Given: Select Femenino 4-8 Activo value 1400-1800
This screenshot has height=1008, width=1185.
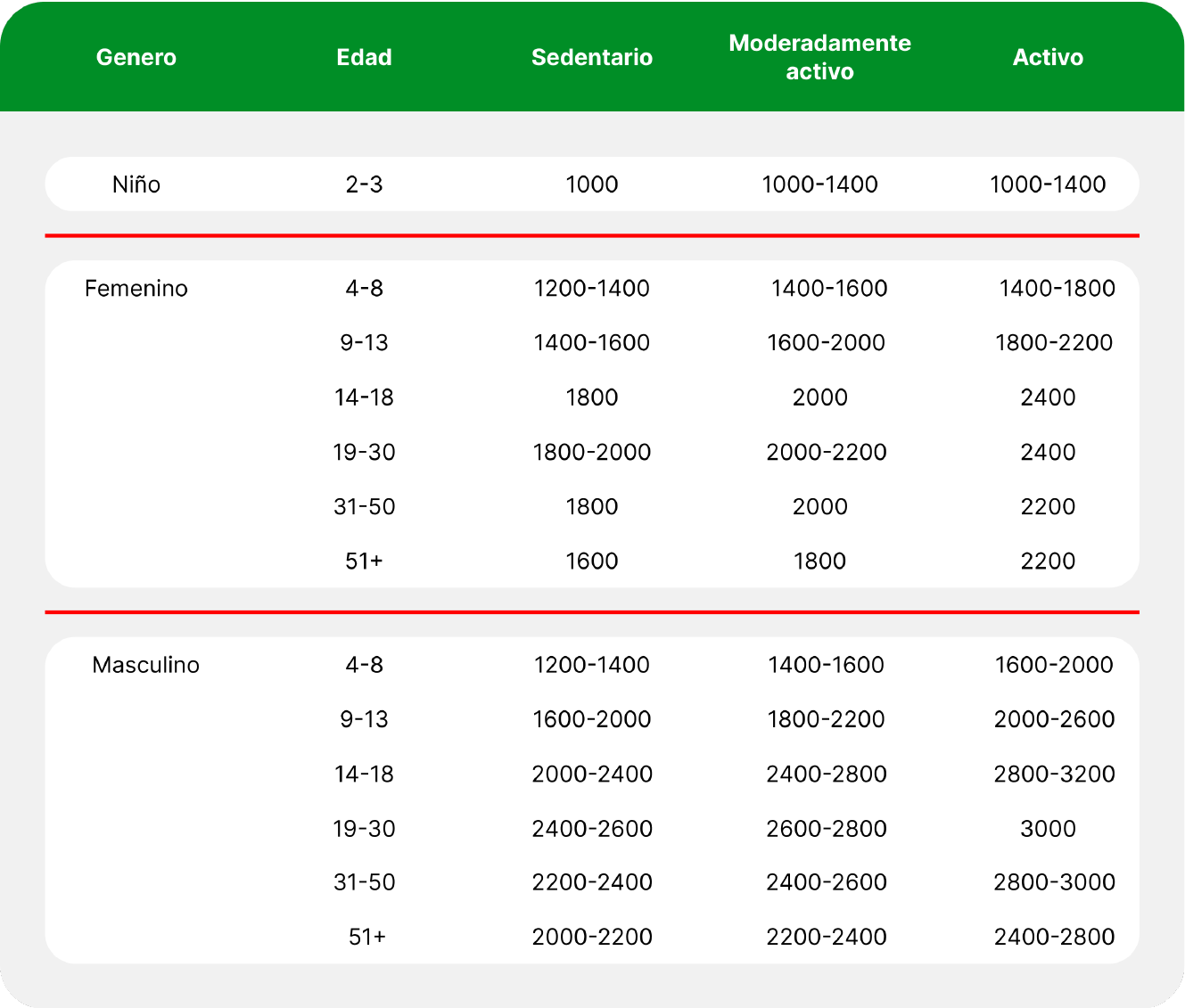Looking at the screenshot, I should click(1057, 288).
